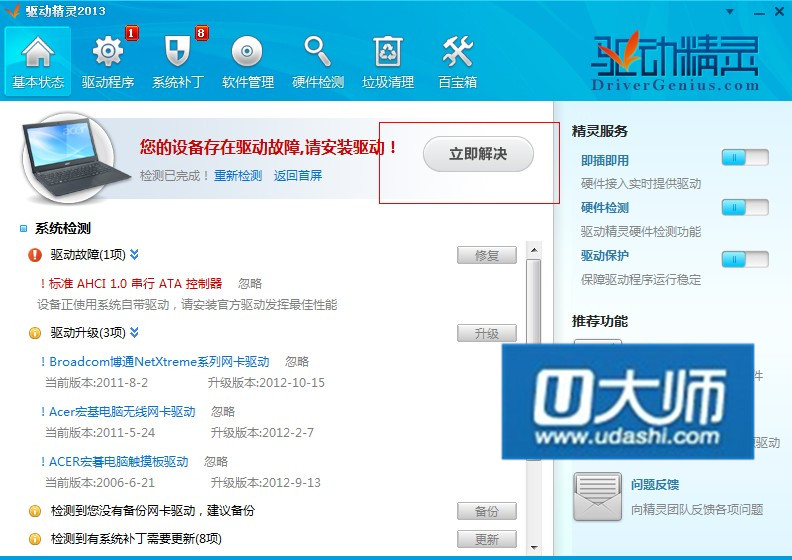Open the 软件管理 disc icon

pyautogui.click(x=247, y=50)
